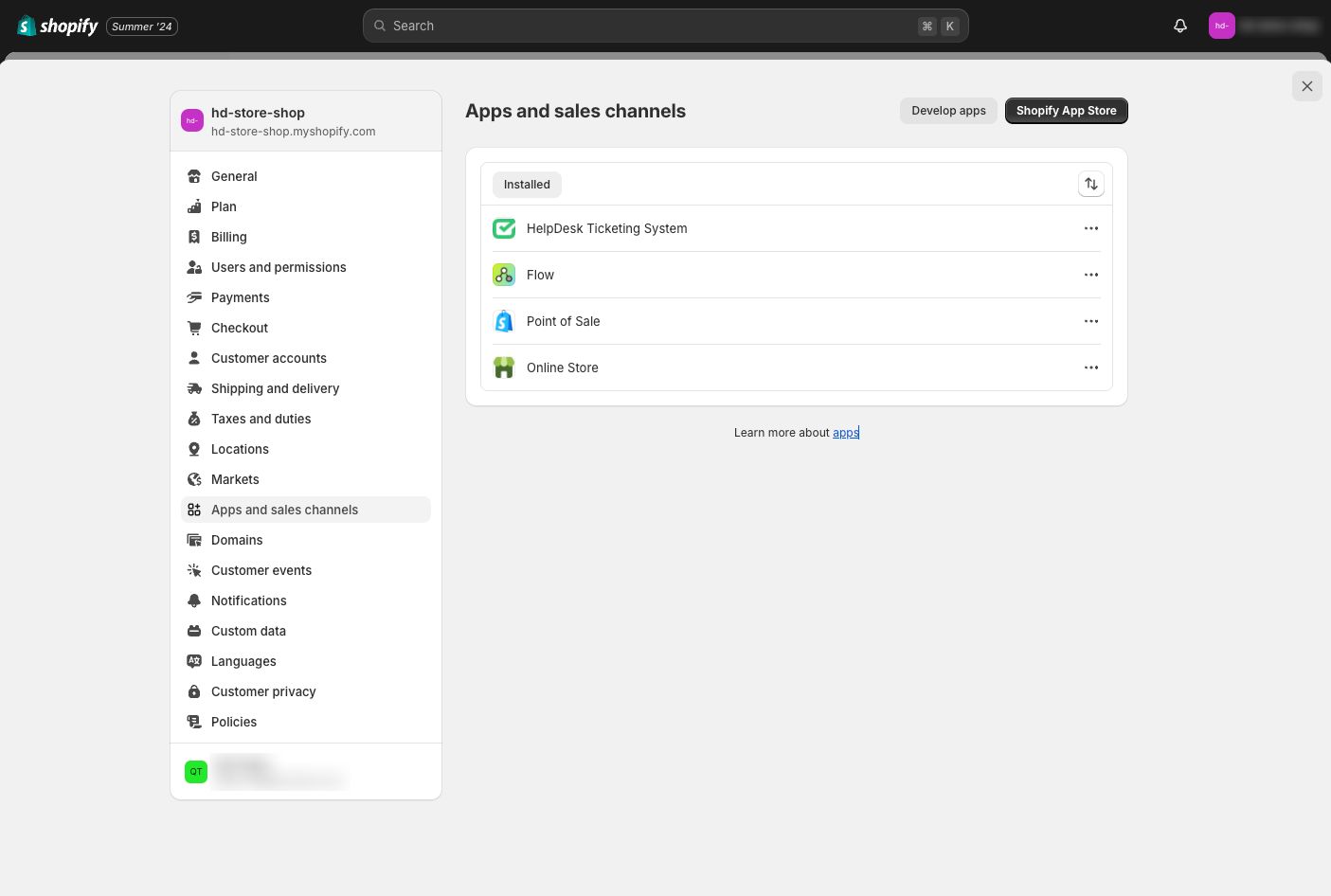Click the store URL hd-store-shop.myshopify.com
The width and height of the screenshot is (1331, 896).
point(294,132)
